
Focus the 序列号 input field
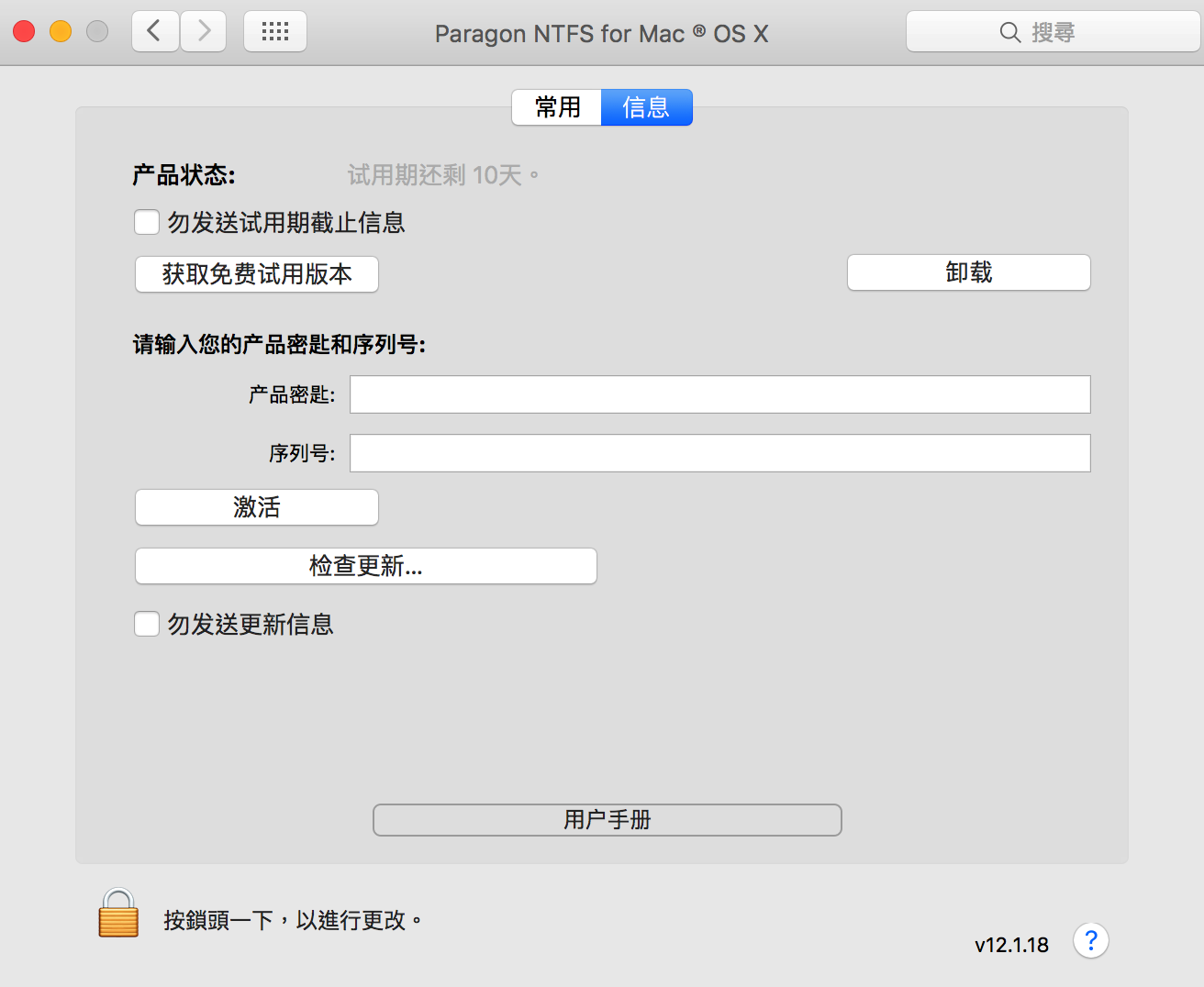point(720,453)
